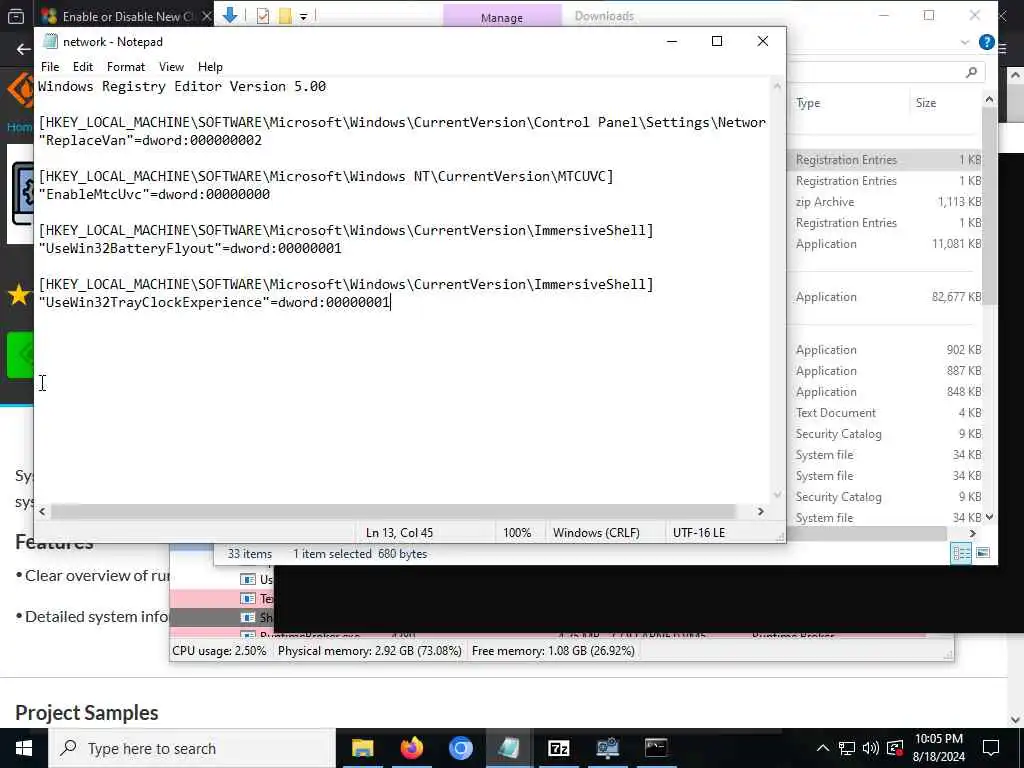Open the Format menu in Notepad
Image resolution: width=1024 pixels, height=768 pixels.
[125, 67]
